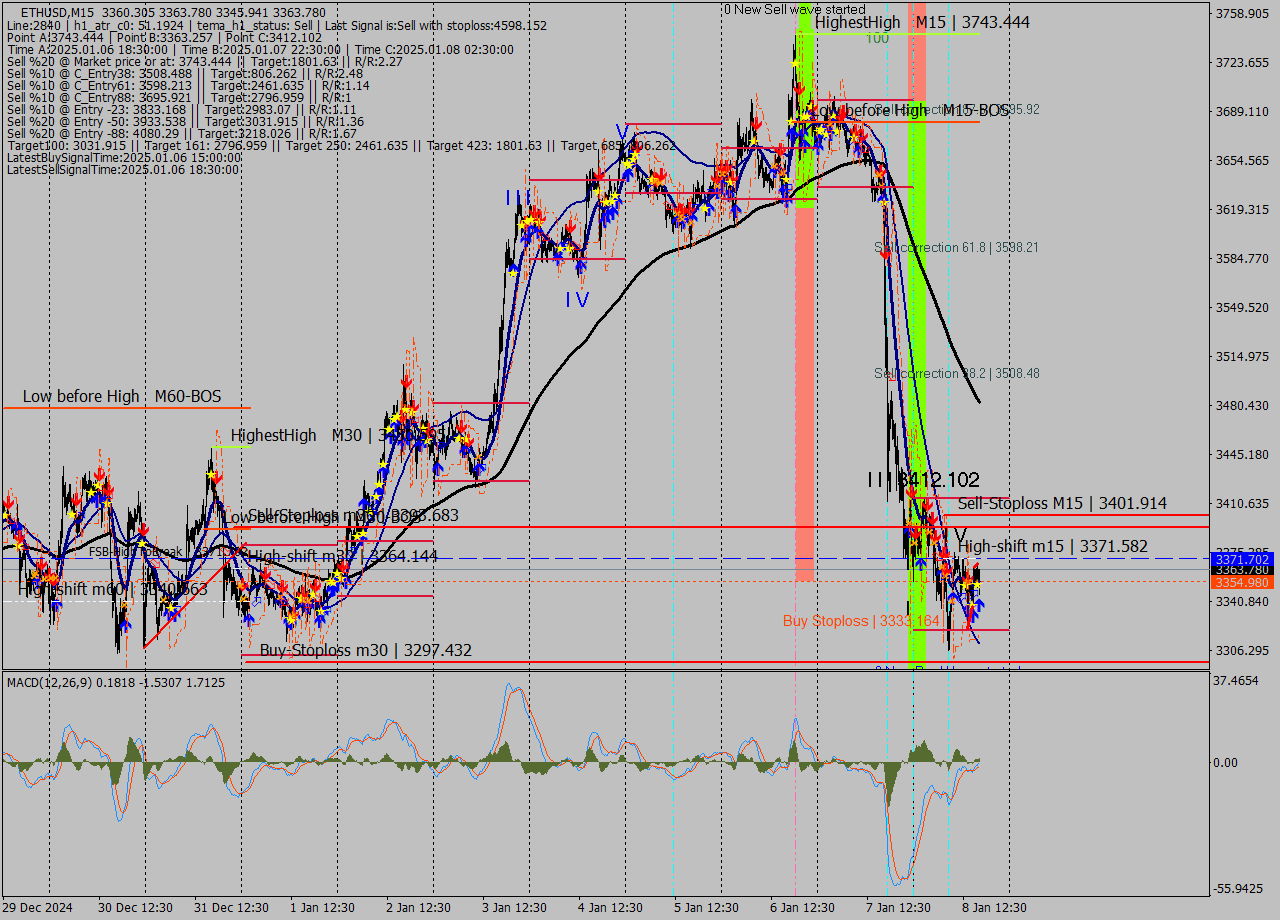Click the blue wave 'IV' marker

[x=576, y=299]
